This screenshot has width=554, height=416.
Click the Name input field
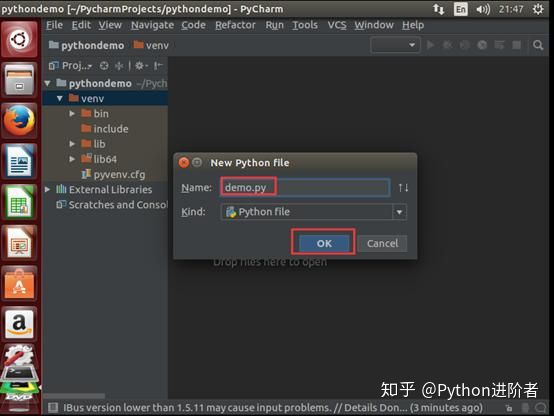(x=305, y=188)
